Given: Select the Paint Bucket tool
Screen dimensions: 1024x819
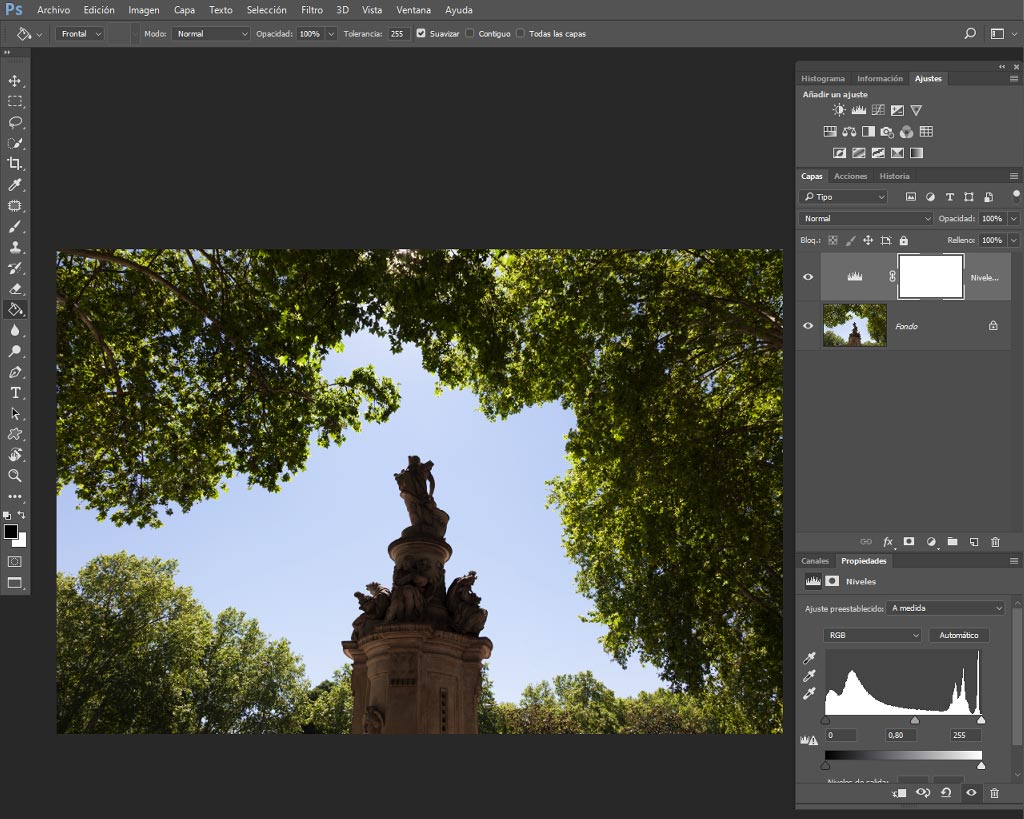Looking at the screenshot, I should tap(14, 310).
